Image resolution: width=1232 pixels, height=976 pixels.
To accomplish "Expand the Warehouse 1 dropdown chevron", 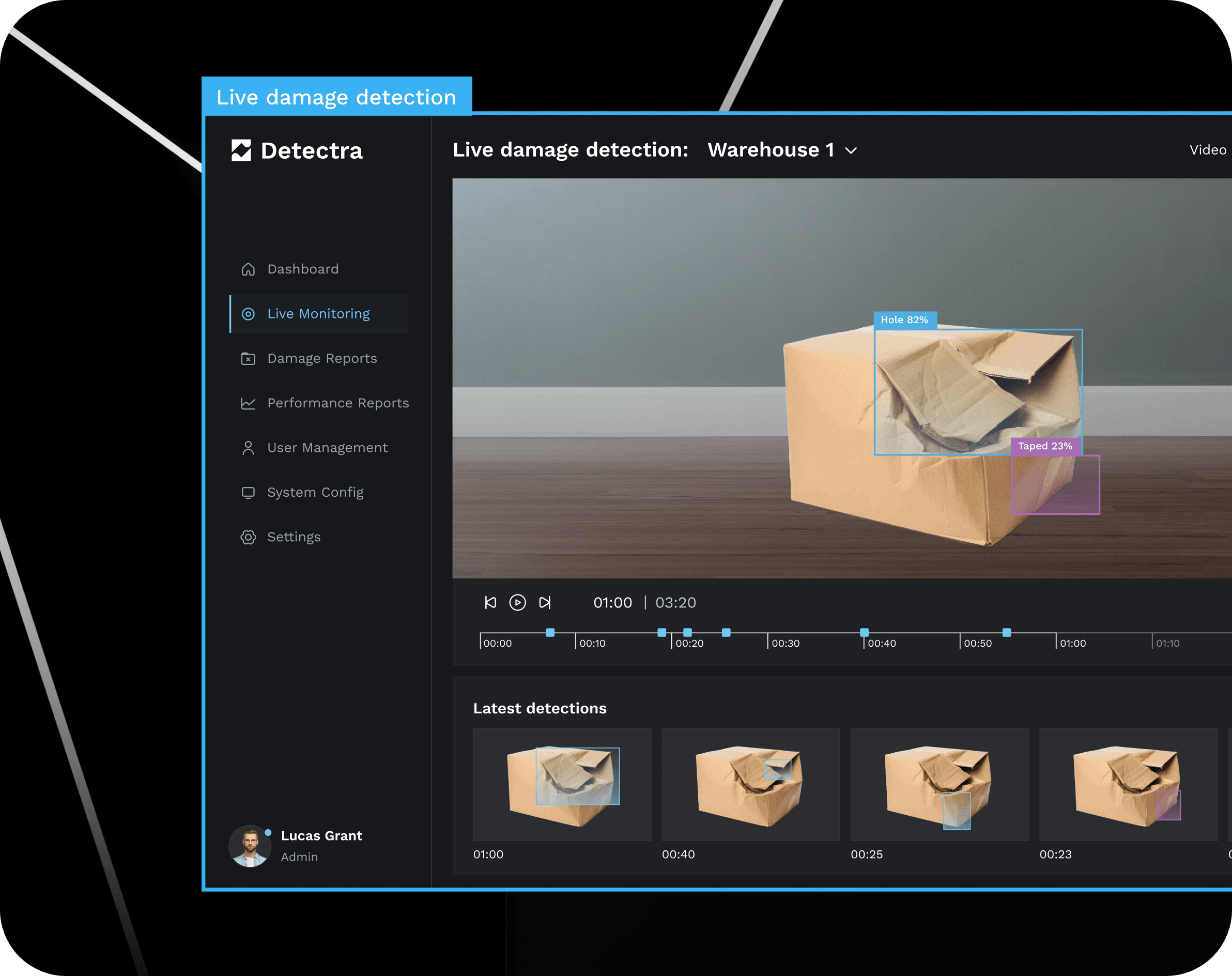I will pyautogui.click(x=851, y=151).
